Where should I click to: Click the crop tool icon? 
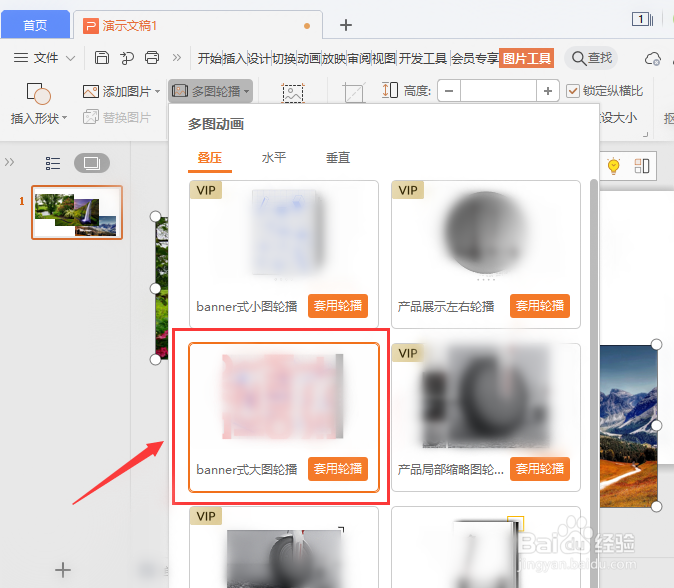coord(354,92)
